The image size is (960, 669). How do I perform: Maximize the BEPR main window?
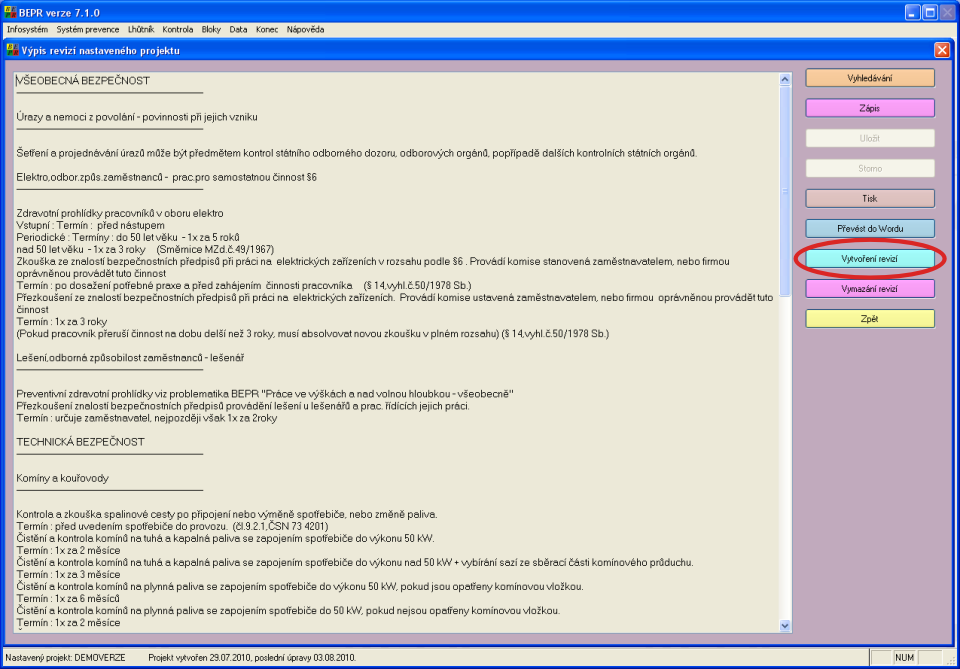pyautogui.click(x=930, y=12)
